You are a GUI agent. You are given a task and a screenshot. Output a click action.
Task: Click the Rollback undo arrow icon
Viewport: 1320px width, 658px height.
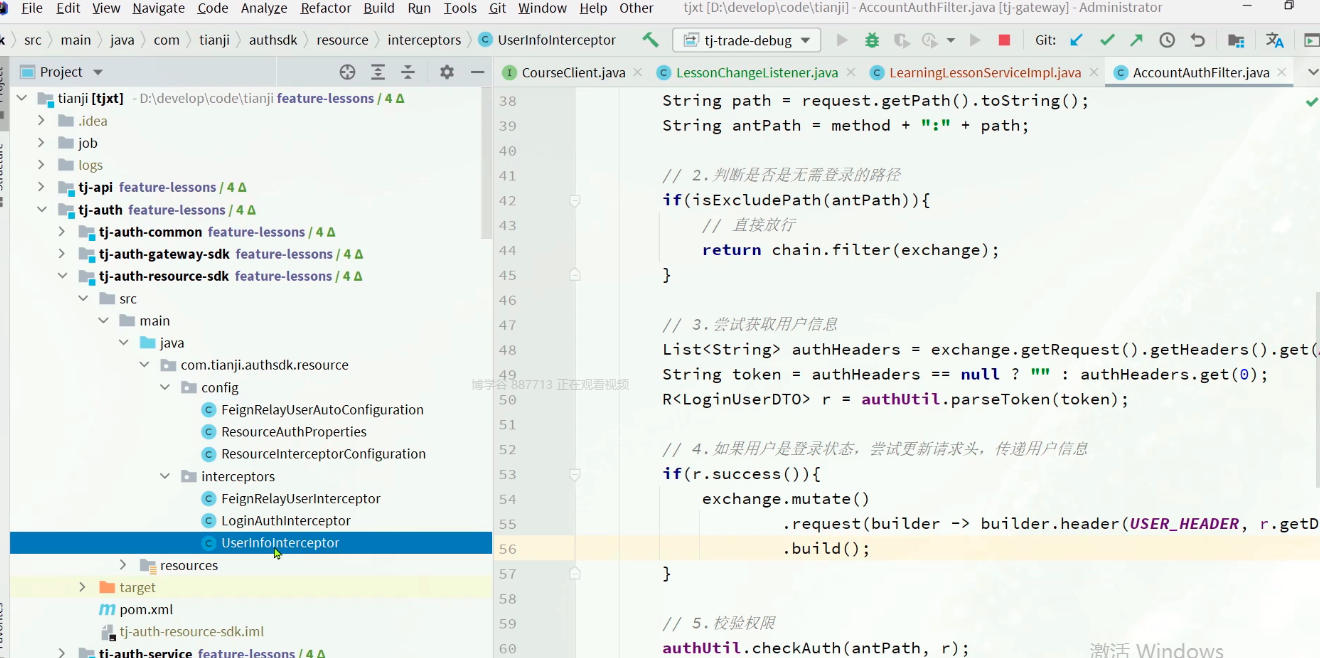pyautogui.click(x=1197, y=40)
